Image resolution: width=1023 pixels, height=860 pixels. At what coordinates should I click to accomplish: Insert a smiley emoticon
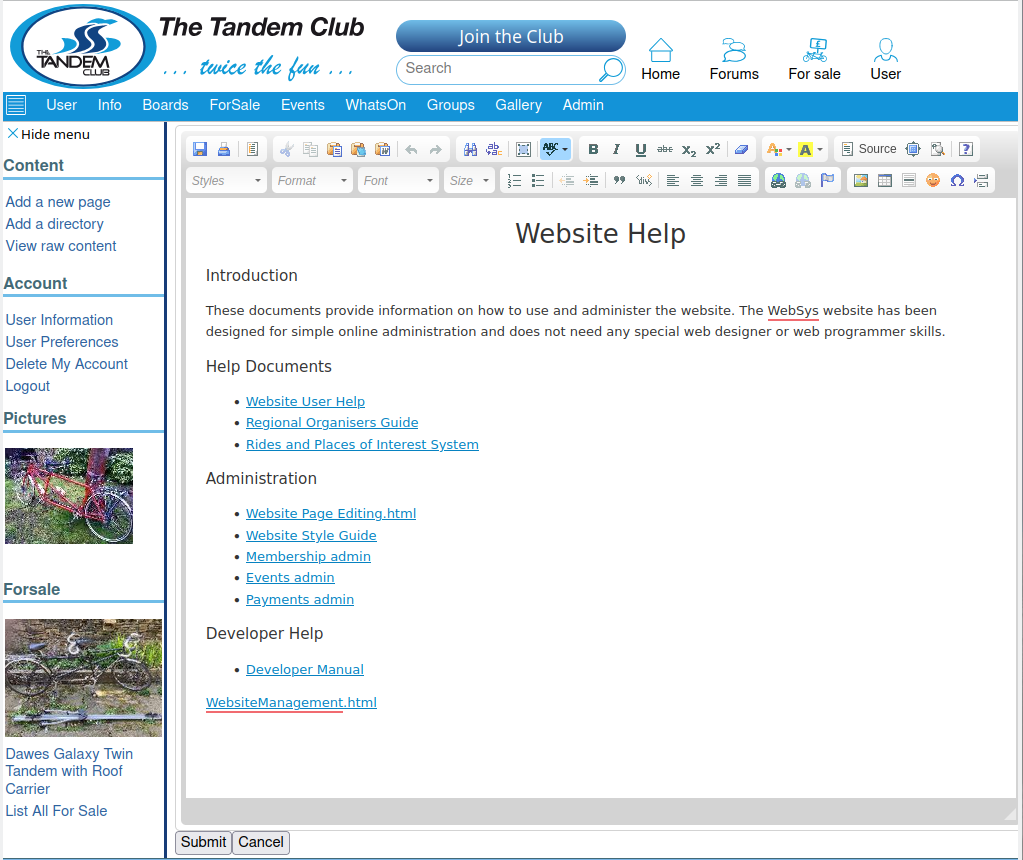point(933,180)
